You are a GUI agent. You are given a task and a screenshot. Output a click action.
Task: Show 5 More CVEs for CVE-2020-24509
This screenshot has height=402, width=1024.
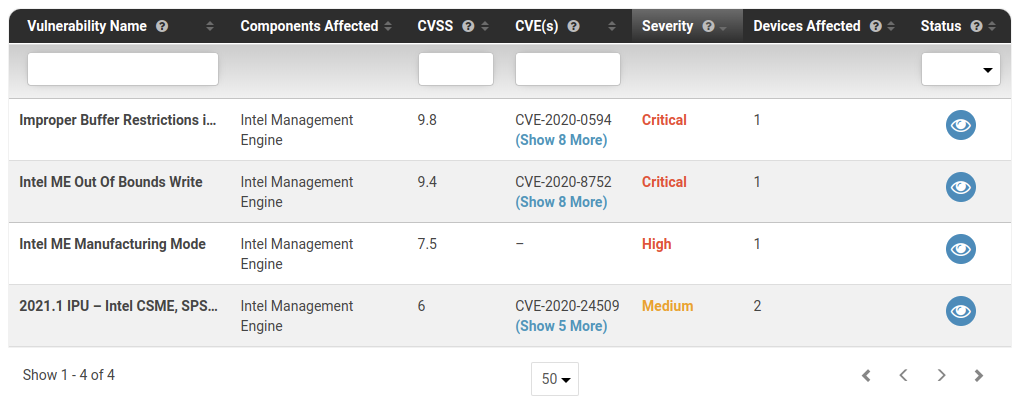click(561, 326)
